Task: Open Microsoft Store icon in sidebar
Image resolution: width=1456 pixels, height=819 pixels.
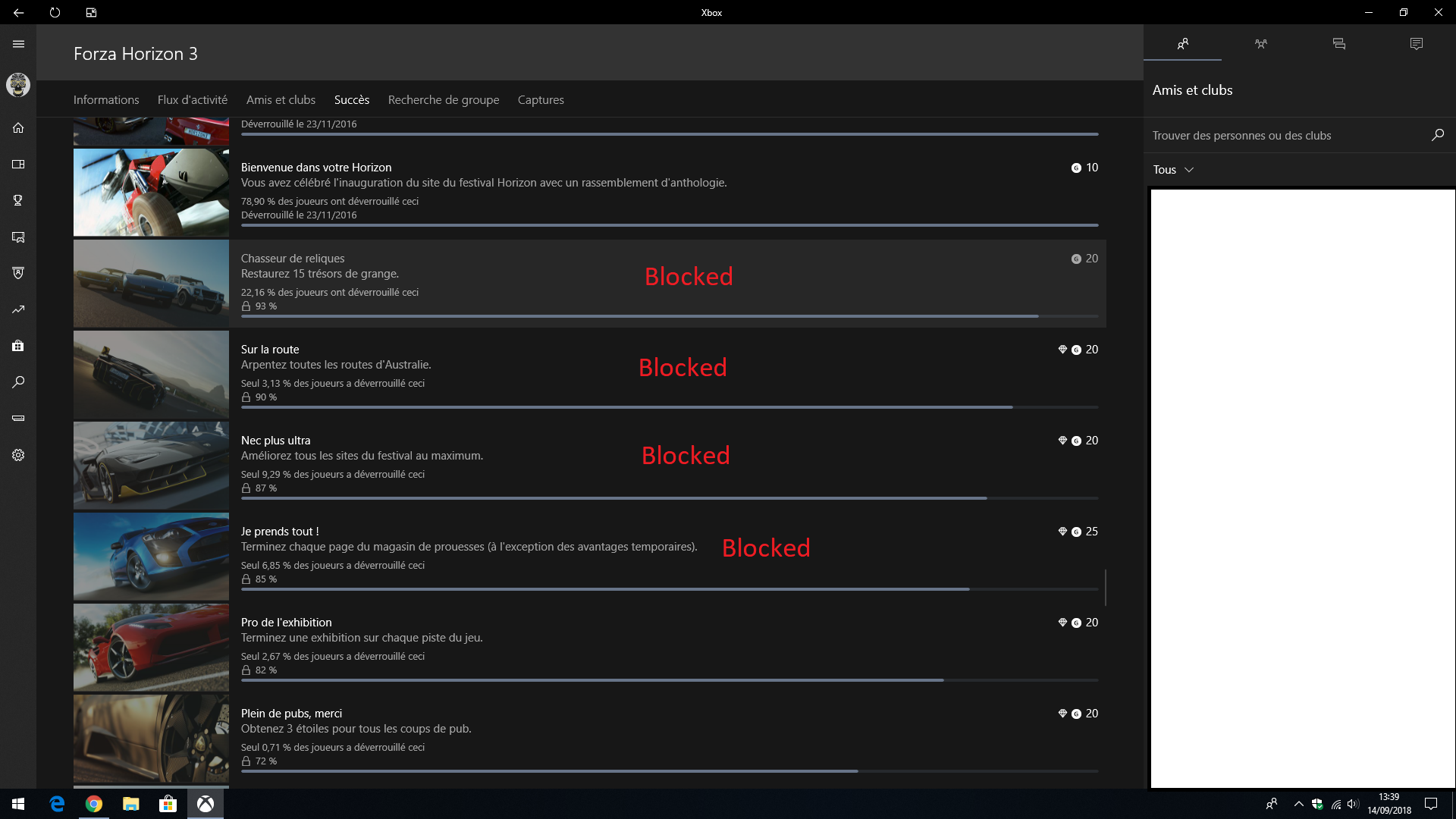Action: coord(18,346)
